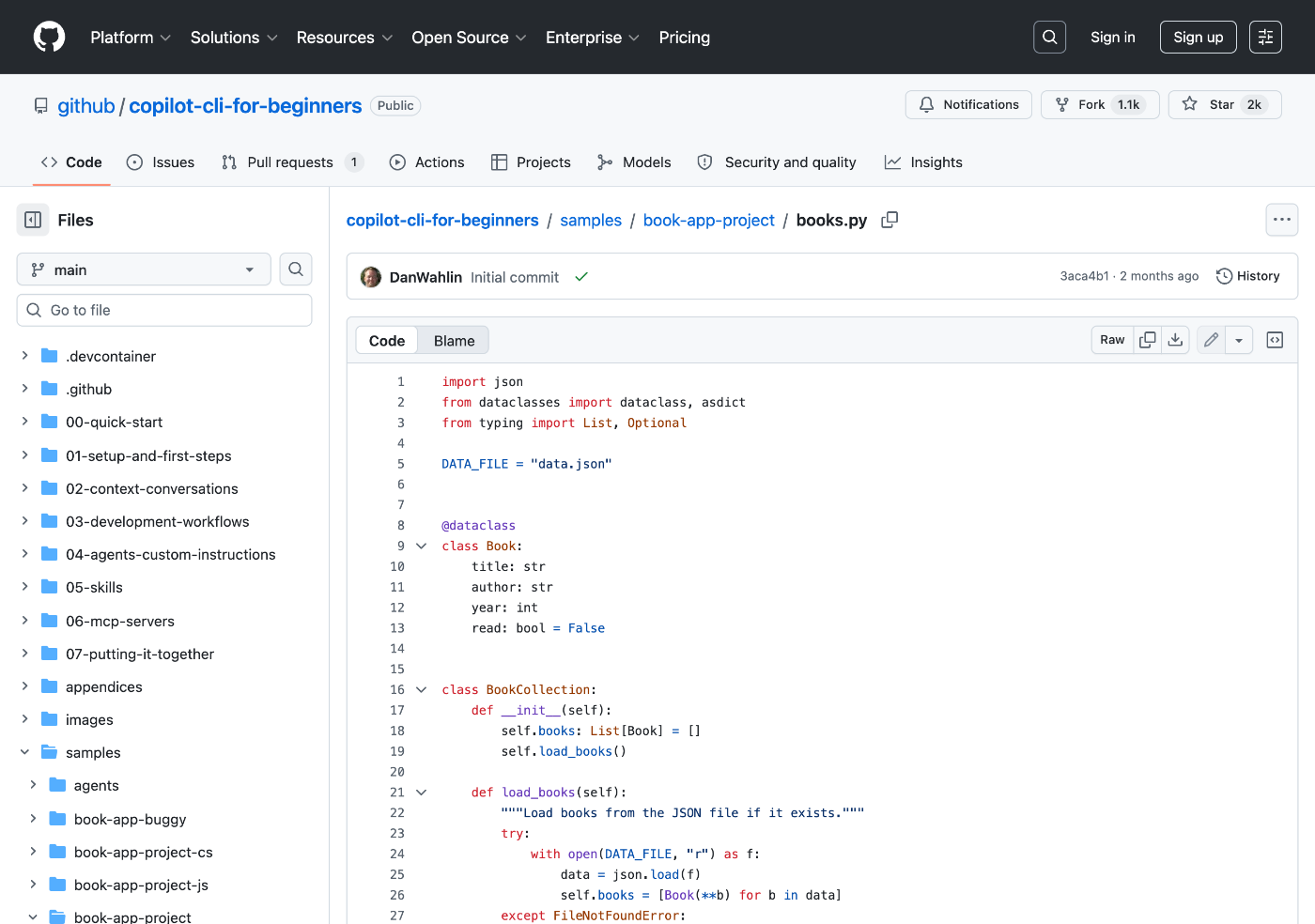Copy file path next to books.py
Viewport: 1315px width, 924px height.
click(890, 220)
